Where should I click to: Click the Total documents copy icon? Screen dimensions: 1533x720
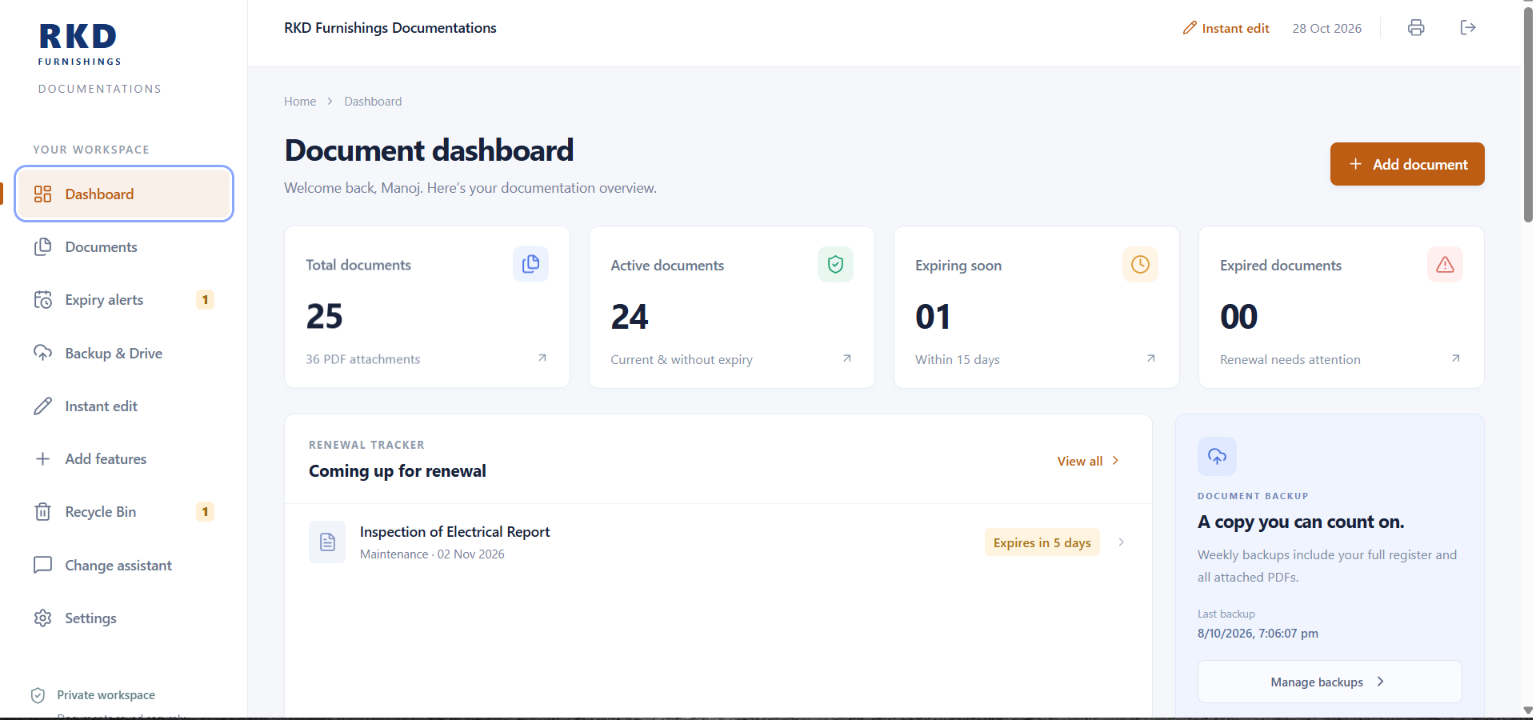(531, 264)
